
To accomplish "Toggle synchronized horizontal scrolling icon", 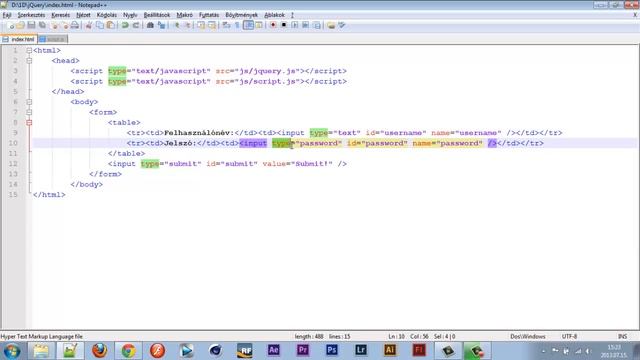I will [x=212, y=25].
